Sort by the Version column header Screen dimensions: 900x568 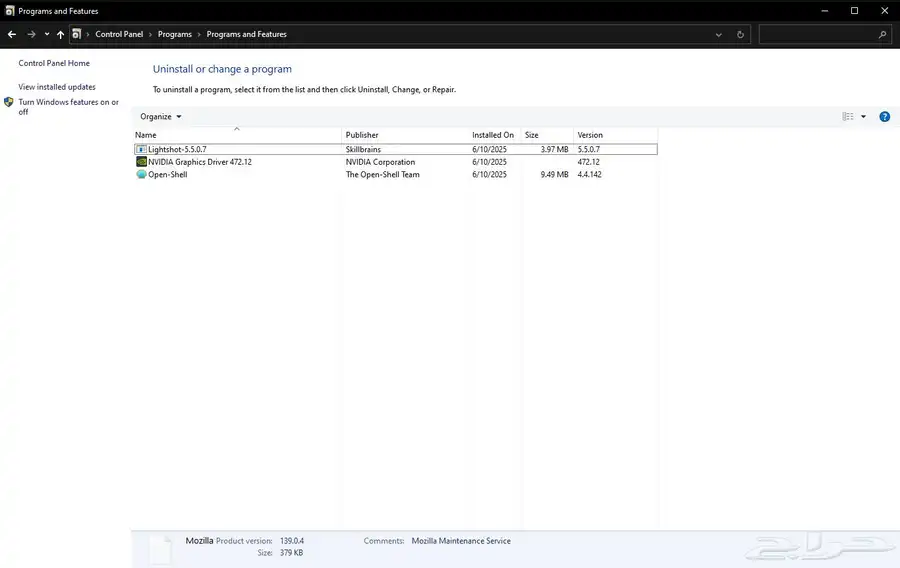pyautogui.click(x=615, y=135)
